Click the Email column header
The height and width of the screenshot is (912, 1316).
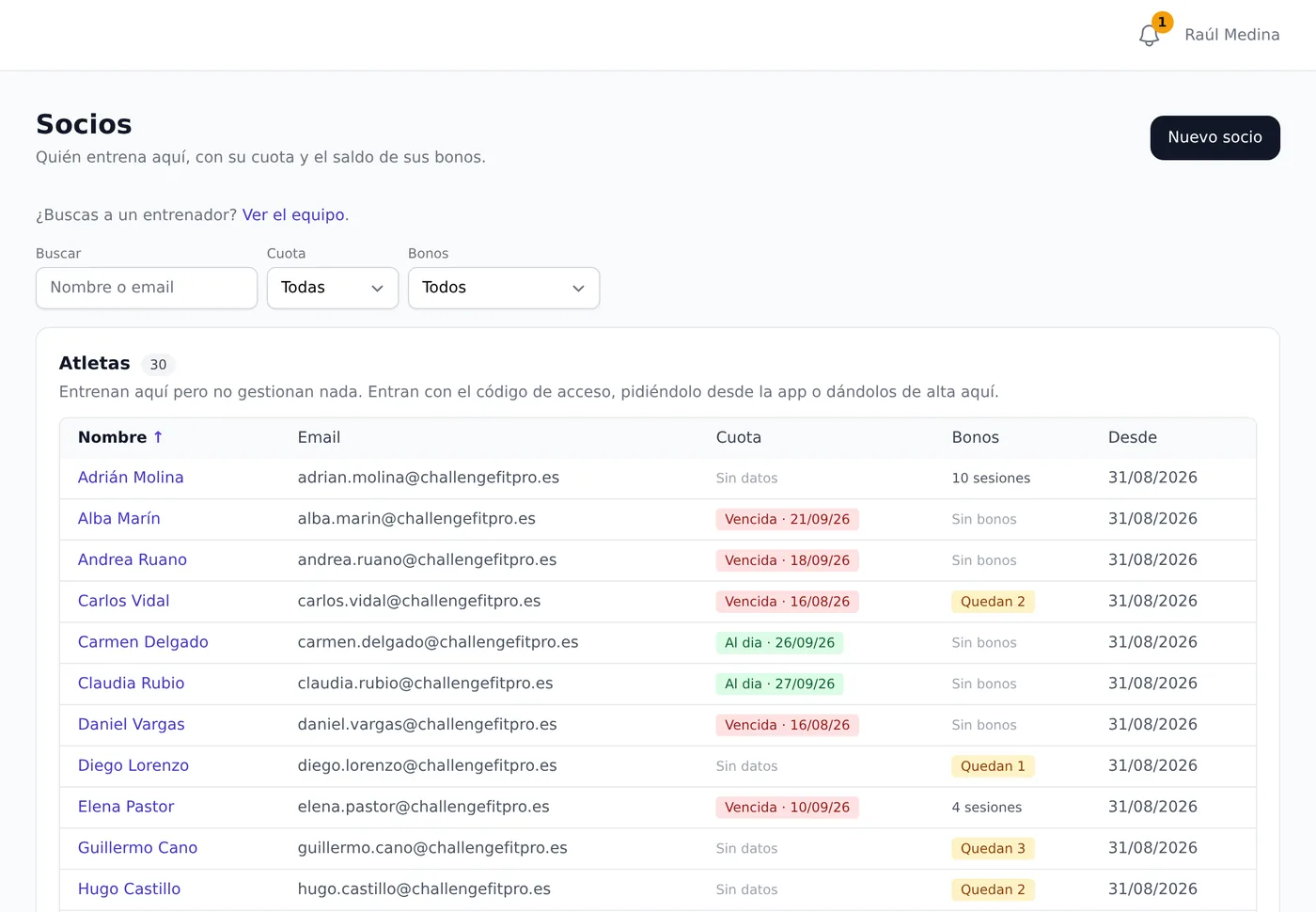pyautogui.click(x=319, y=437)
